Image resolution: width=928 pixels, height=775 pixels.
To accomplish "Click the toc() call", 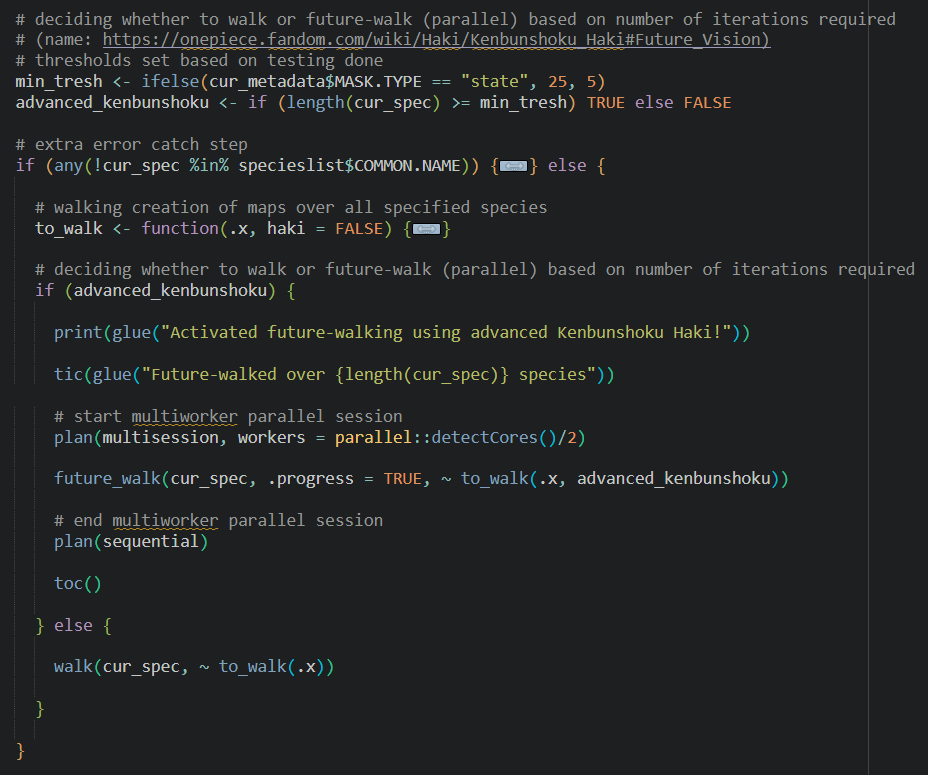I will tap(78, 584).
